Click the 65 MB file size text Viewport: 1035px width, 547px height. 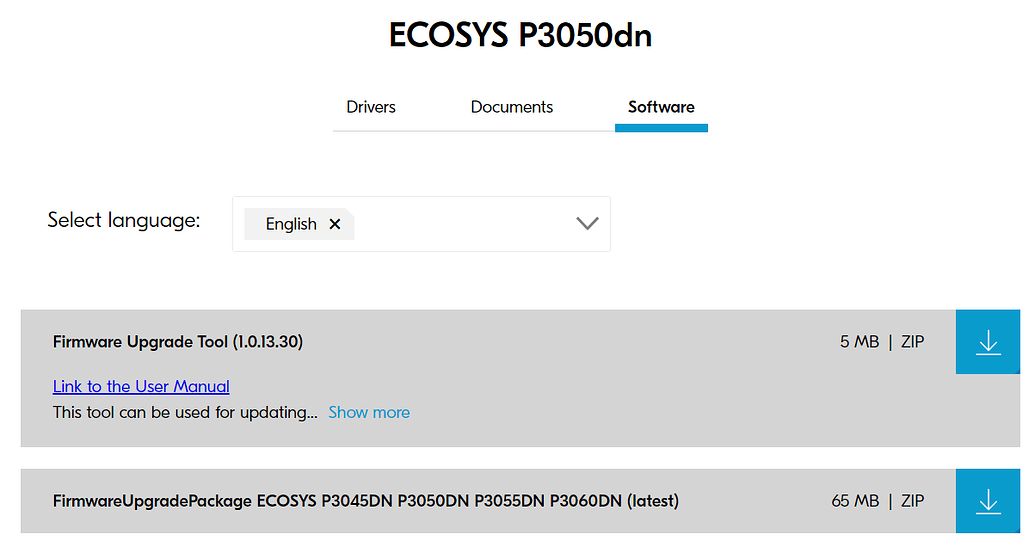pyautogui.click(x=855, y=500)
